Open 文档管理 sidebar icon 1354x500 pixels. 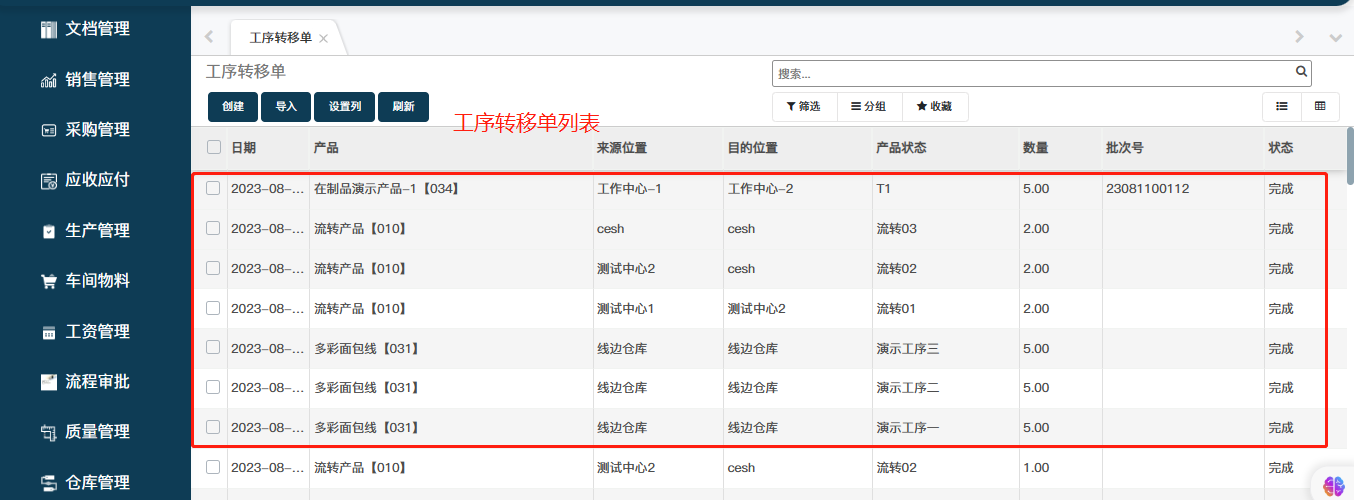pyautogui.click(x=48, y=29)
